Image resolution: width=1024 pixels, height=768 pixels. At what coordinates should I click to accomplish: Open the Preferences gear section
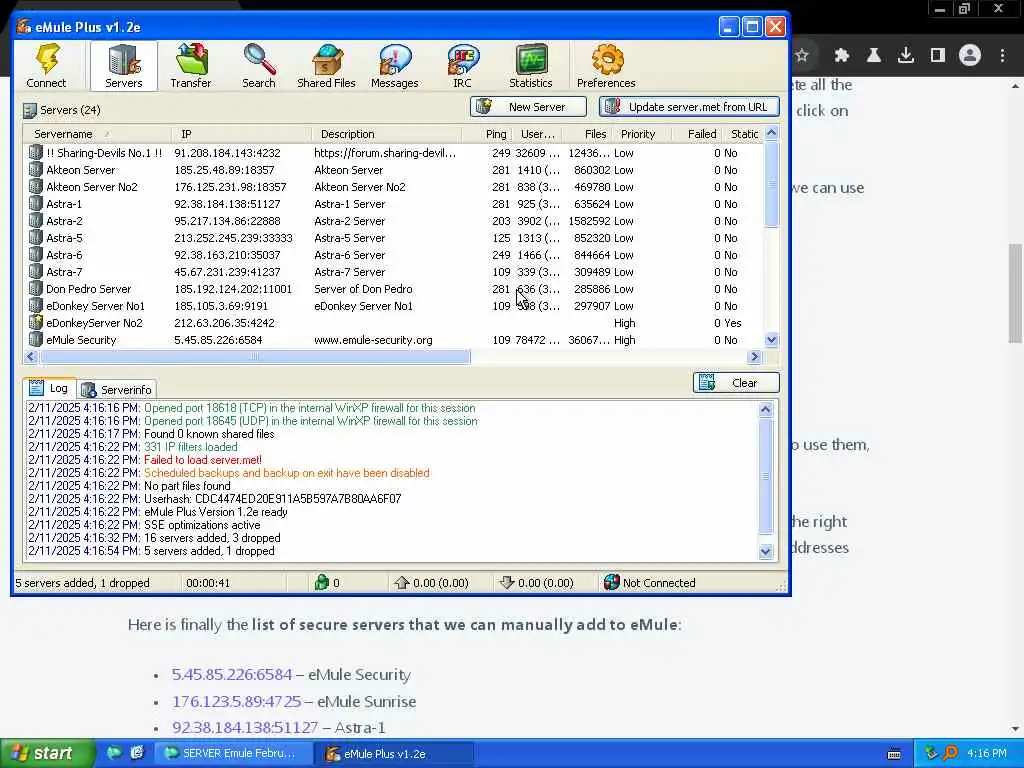pos(606,65)
